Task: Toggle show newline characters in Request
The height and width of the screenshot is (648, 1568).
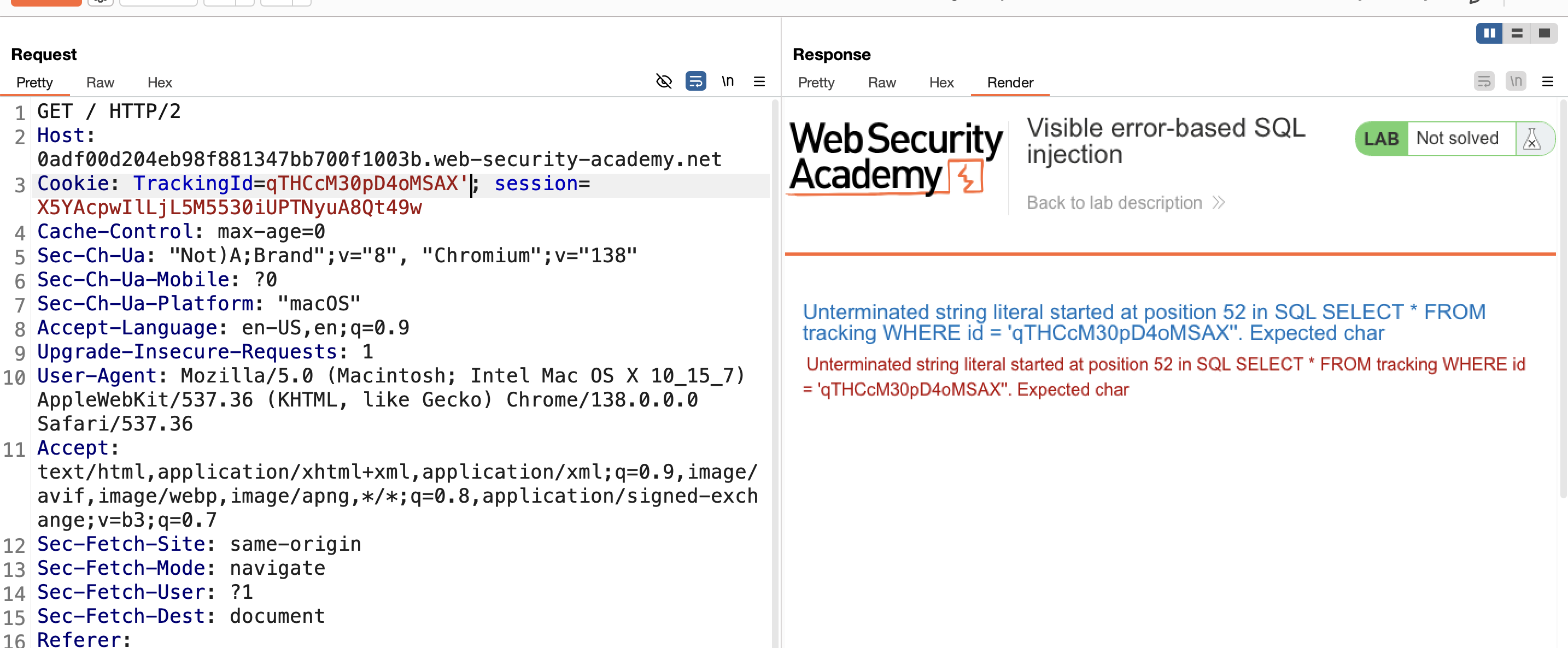Action: point(728,81)
